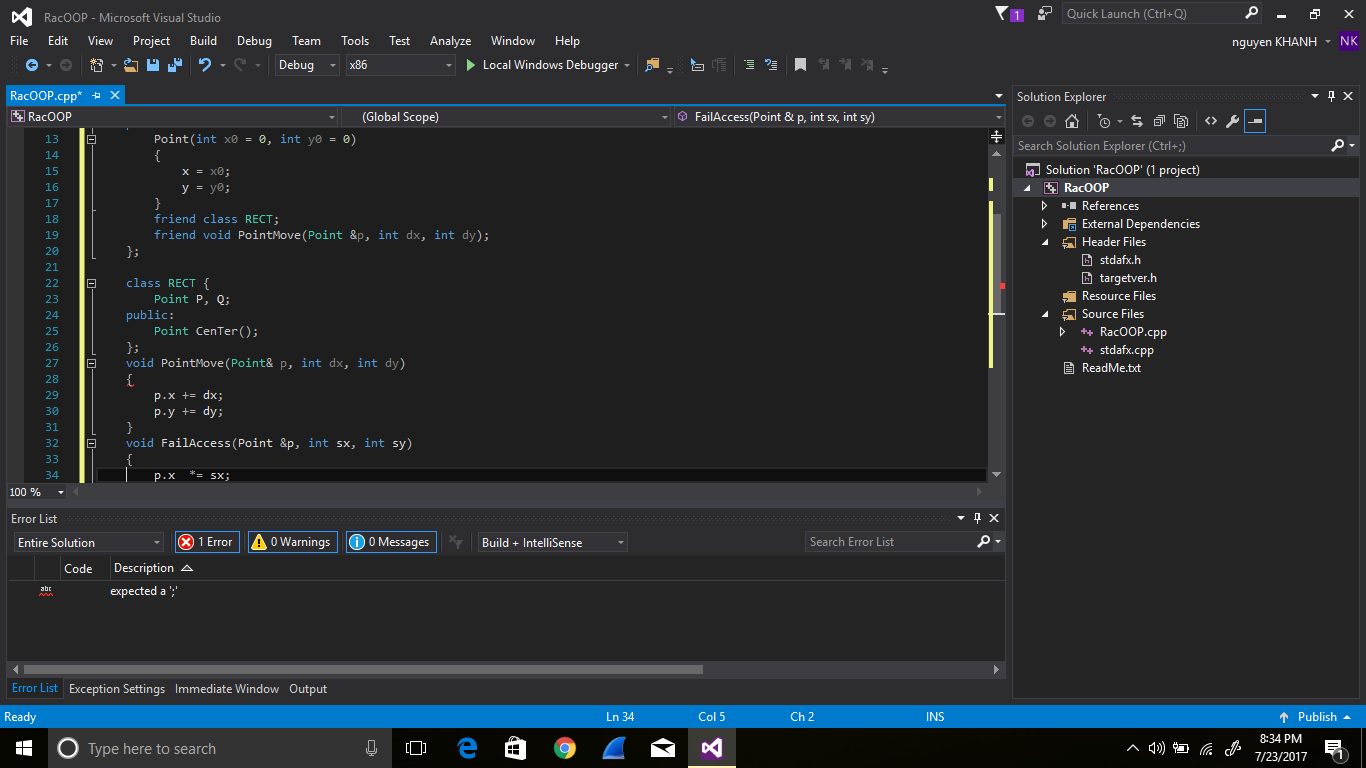Click Collapse All in Solution Explorer
Screen dimensions: 1366x768
click(1159, 121)
